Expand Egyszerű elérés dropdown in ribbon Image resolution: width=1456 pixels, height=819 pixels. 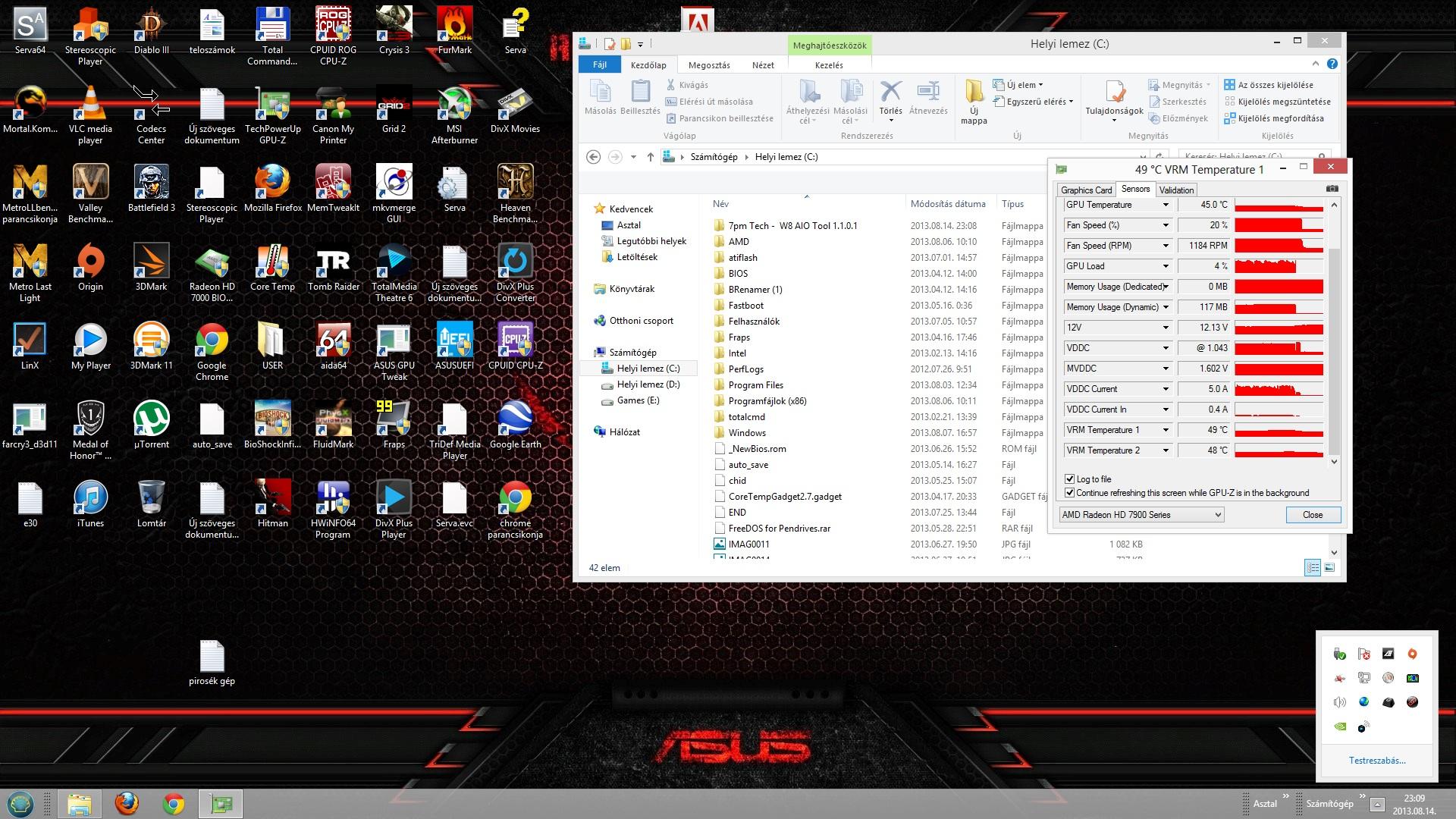coord(1033,102)
